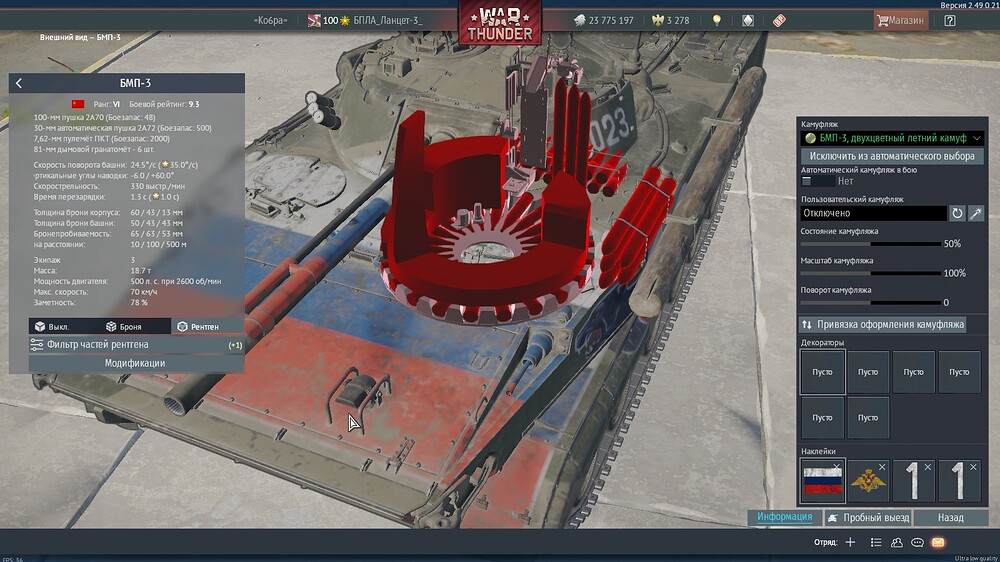Go back using the arrow beside БМП-3
This screenshot has height=562, width=1000.
(19, 83)
